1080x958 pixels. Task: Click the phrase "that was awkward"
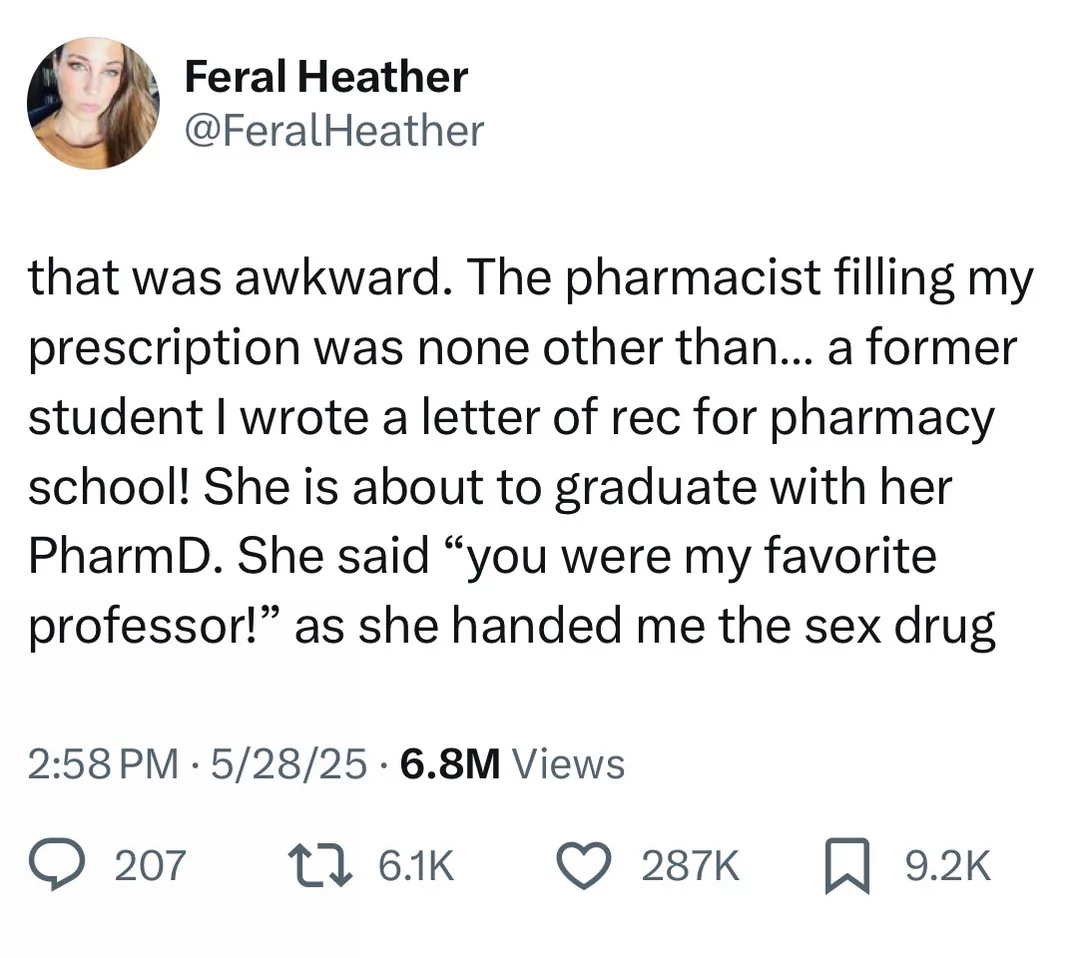click(x=235, y=278)
